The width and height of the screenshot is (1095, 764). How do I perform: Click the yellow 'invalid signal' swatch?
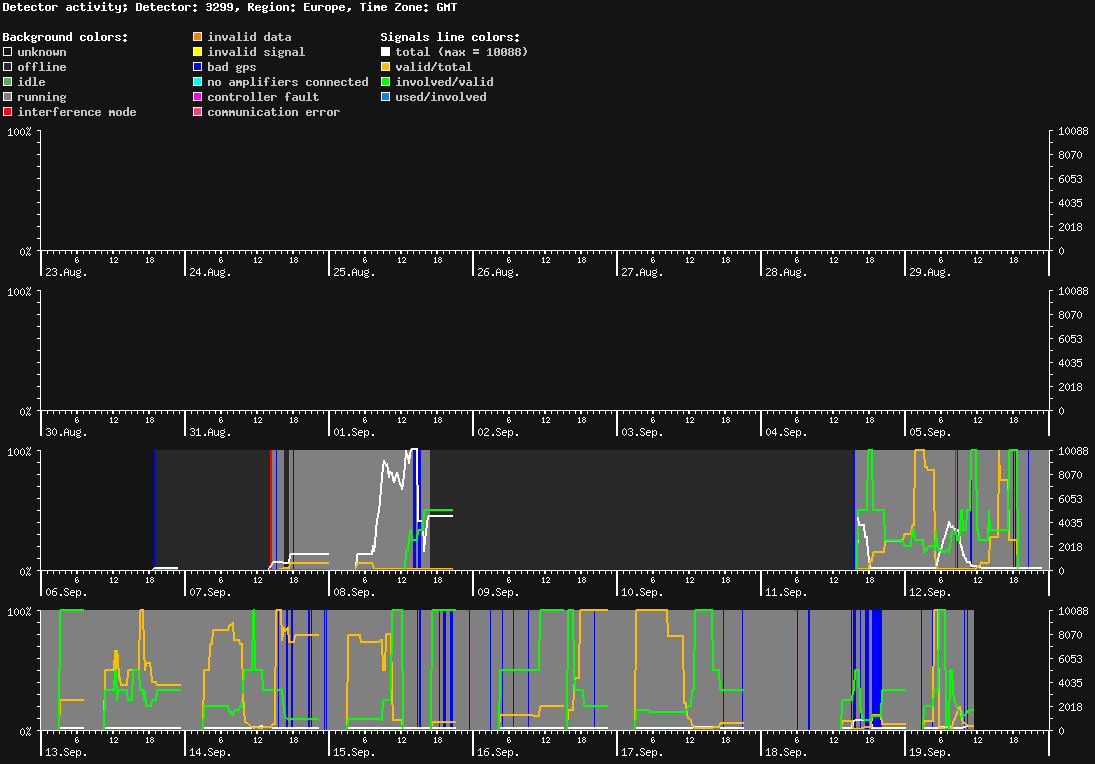(198, 52)
